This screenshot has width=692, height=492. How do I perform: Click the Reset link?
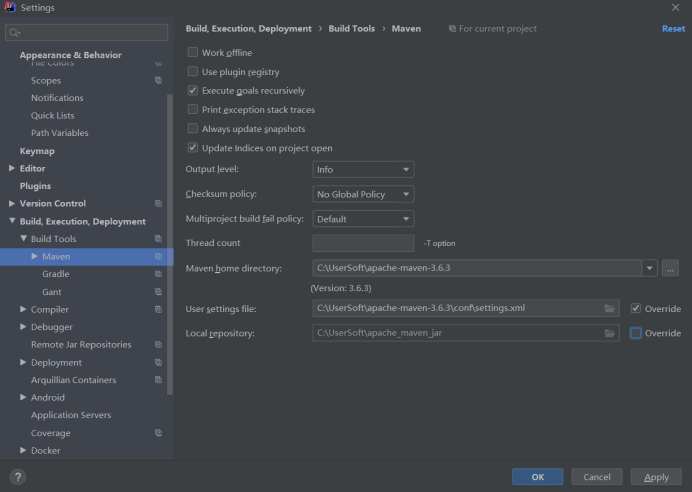pos(673,29)
